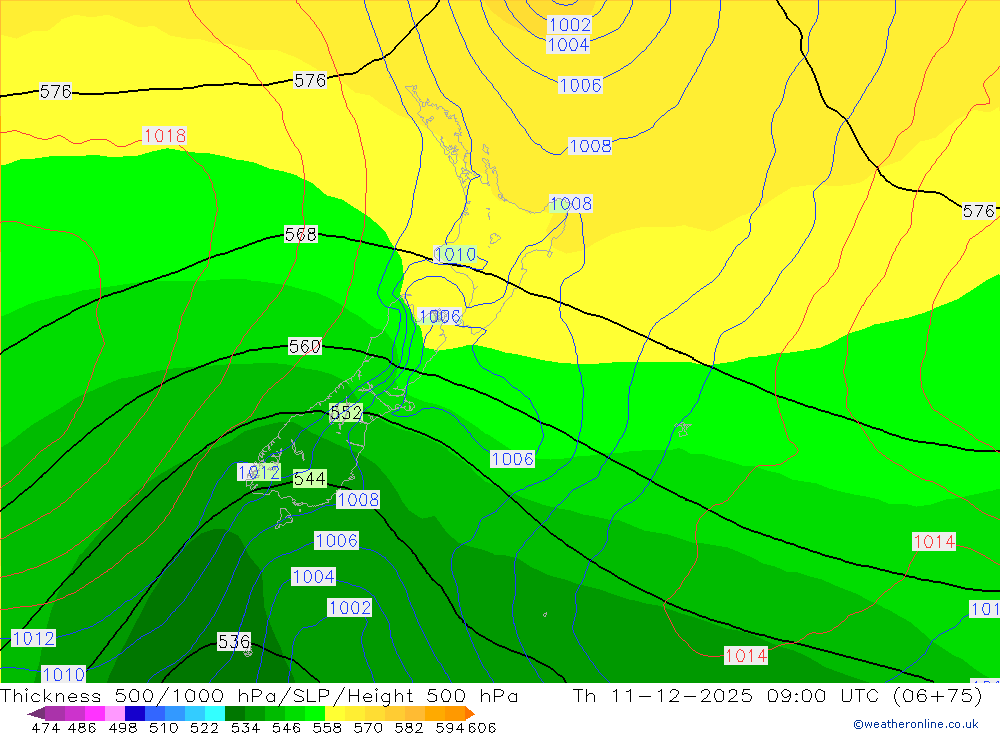Image resolution: width=1000 pixels, height=733 pixels.
Task: Click the bright yellow legend swatch
Action: (335, 713)
